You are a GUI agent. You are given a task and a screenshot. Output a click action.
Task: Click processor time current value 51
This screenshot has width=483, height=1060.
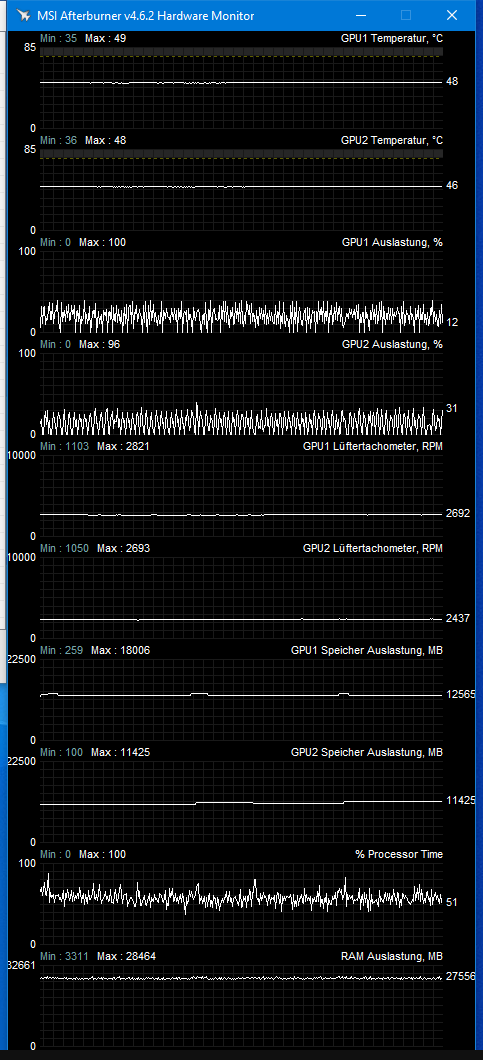point(452,902)
